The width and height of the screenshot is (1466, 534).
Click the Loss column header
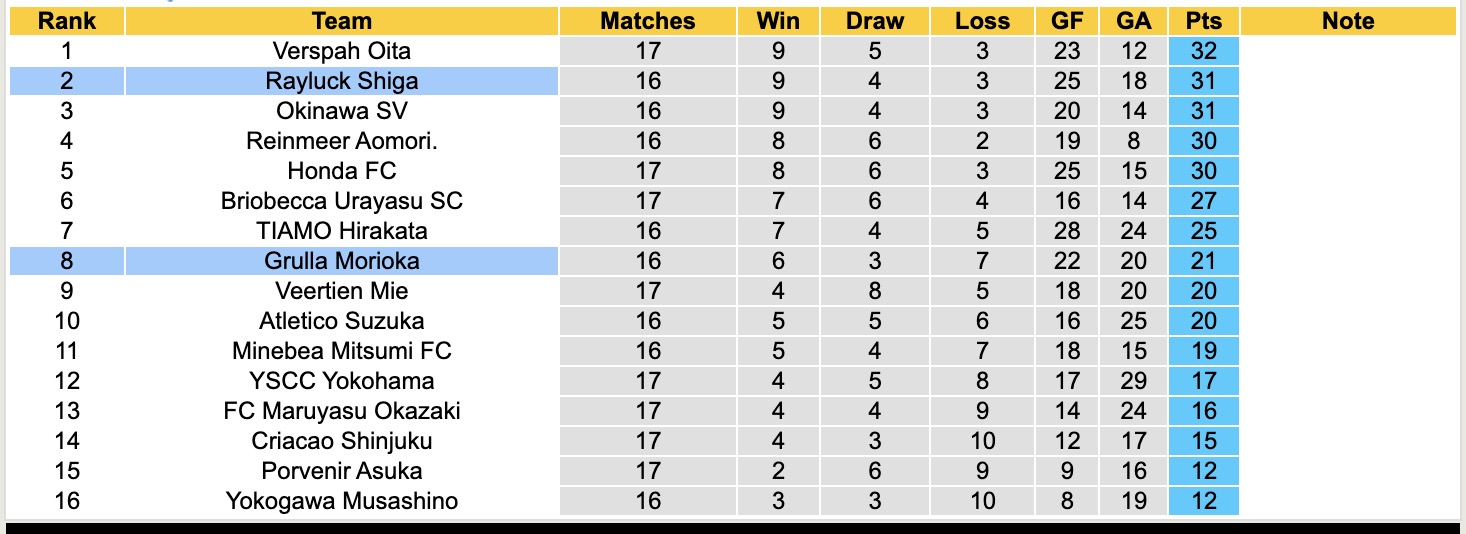pyautogui.click(x=982, y=21)
